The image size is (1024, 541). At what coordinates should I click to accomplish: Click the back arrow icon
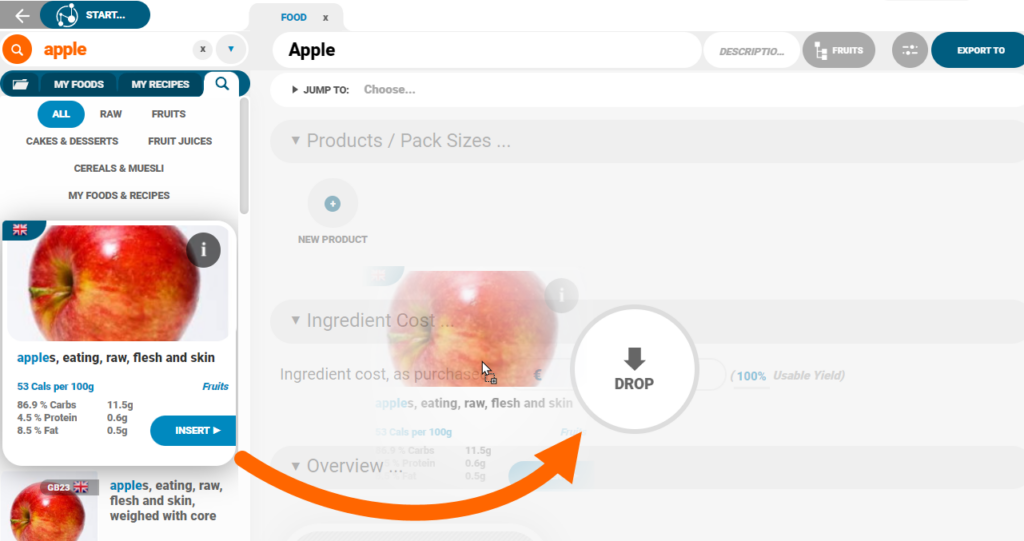(x=22, y=15)
